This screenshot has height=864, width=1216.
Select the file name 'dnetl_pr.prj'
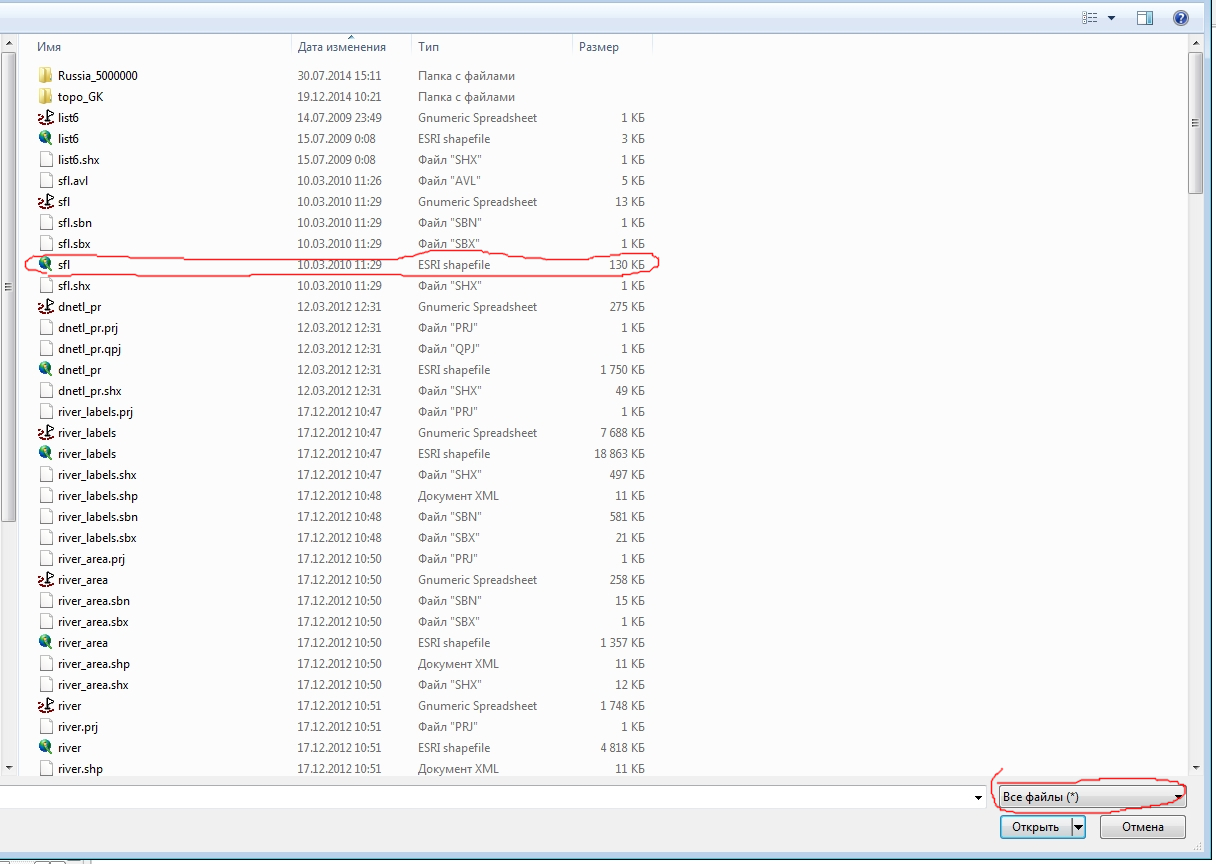coord(88,328)
